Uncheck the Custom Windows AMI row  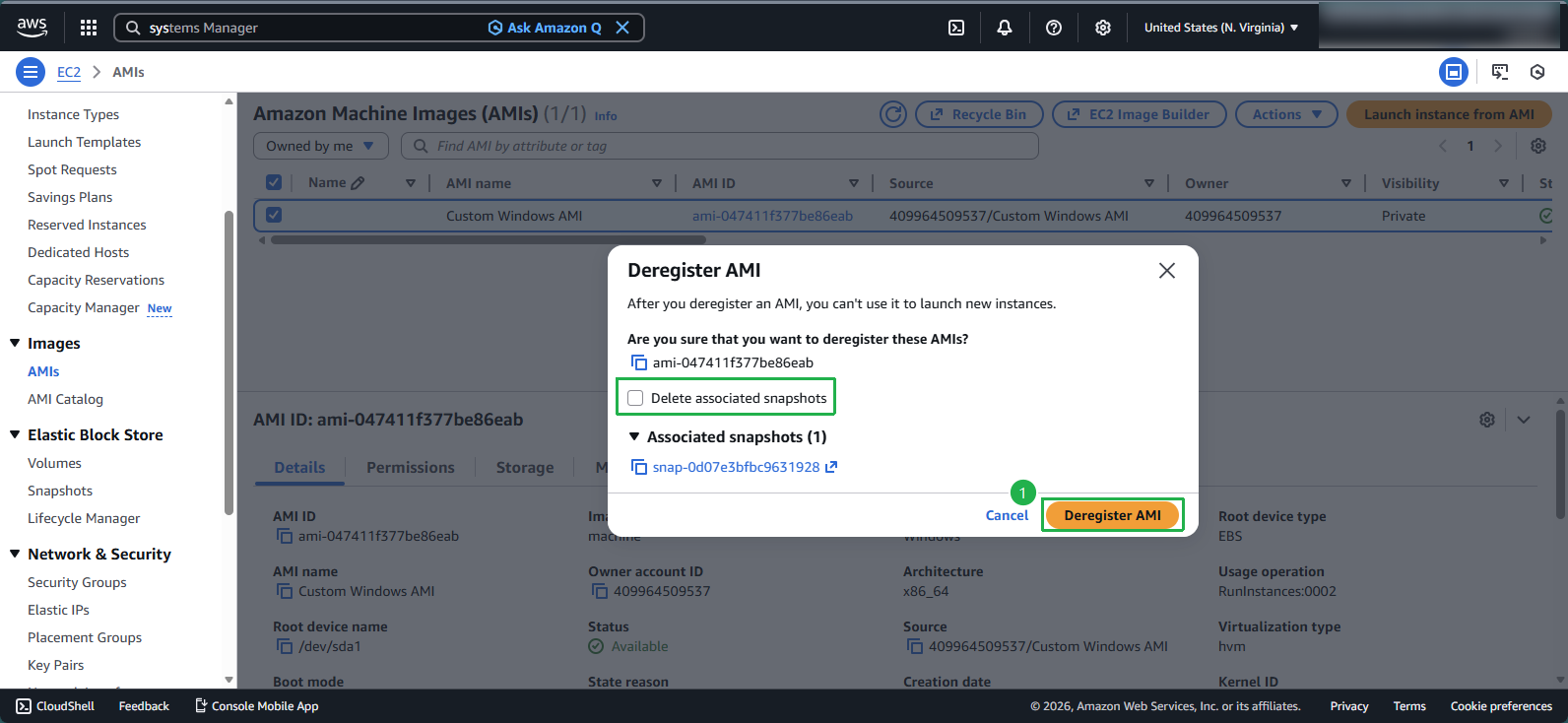click(x=274, y=215)
